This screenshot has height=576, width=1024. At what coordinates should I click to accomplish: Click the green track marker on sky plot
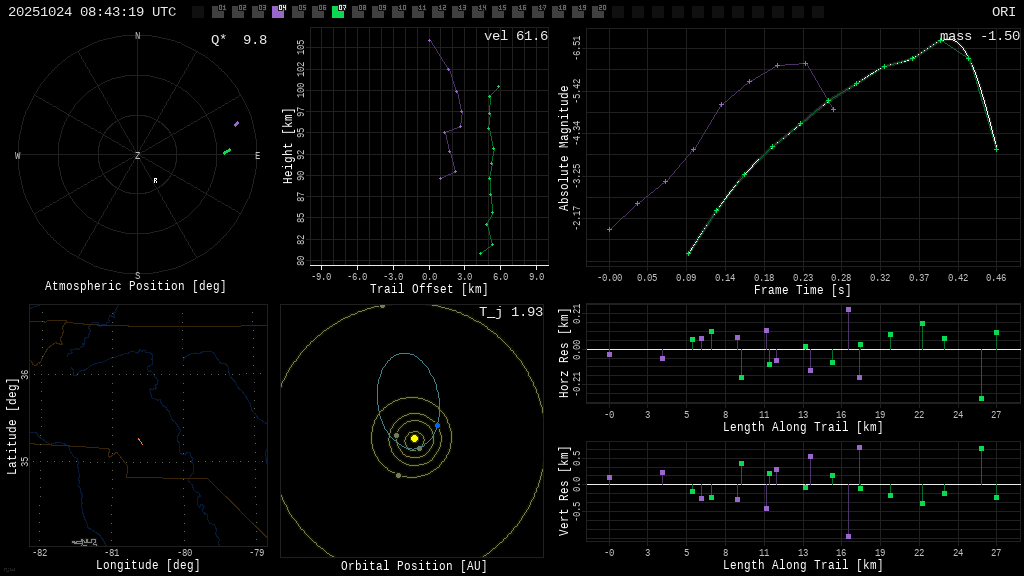[227, 152]
